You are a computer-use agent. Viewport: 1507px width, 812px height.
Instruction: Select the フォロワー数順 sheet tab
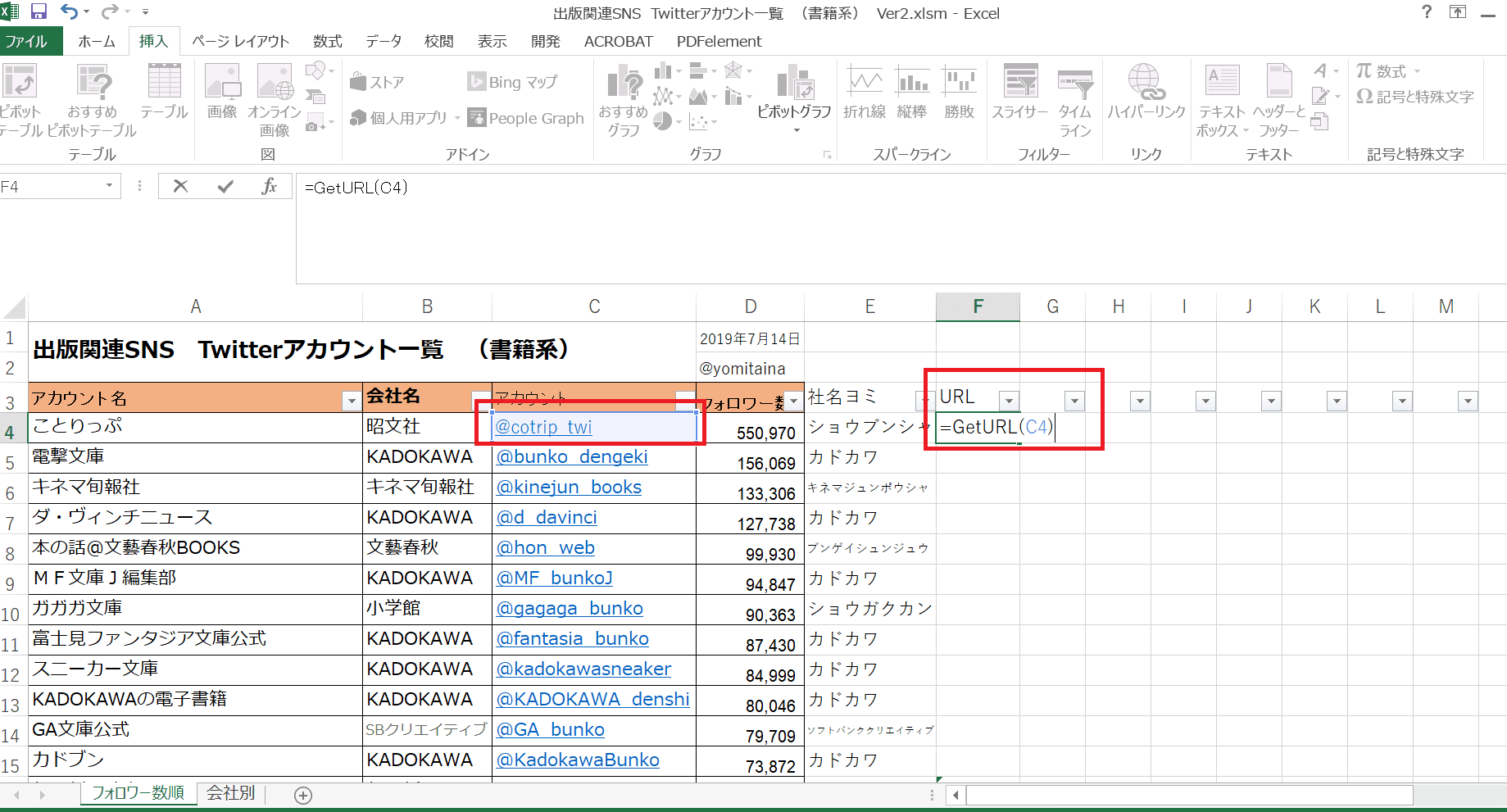coord(138,793)
